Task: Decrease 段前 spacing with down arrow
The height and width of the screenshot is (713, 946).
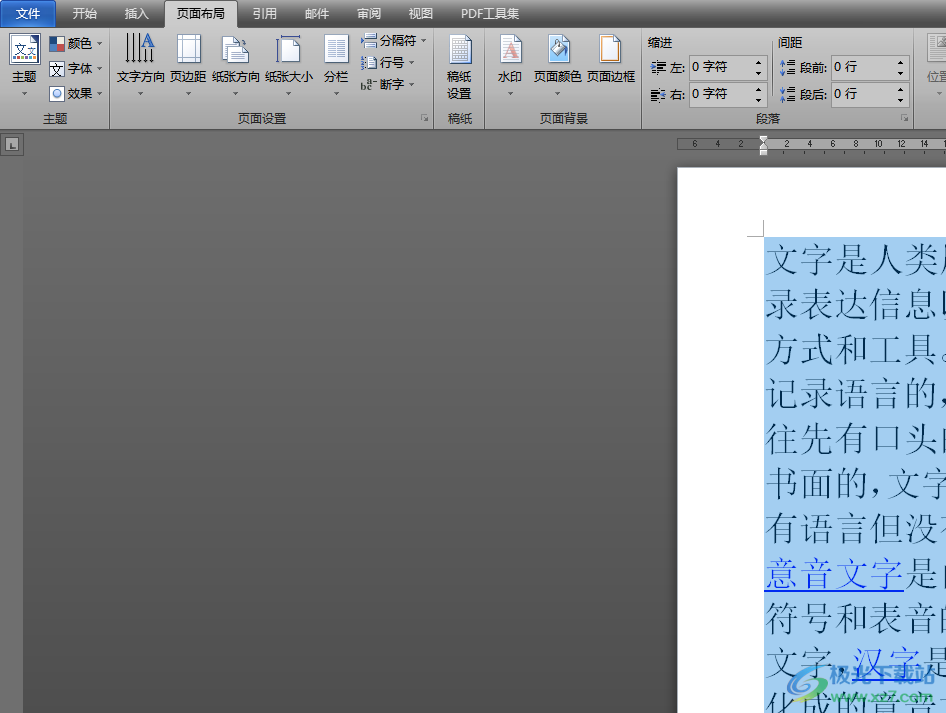Action: click(x=900, y=74)
